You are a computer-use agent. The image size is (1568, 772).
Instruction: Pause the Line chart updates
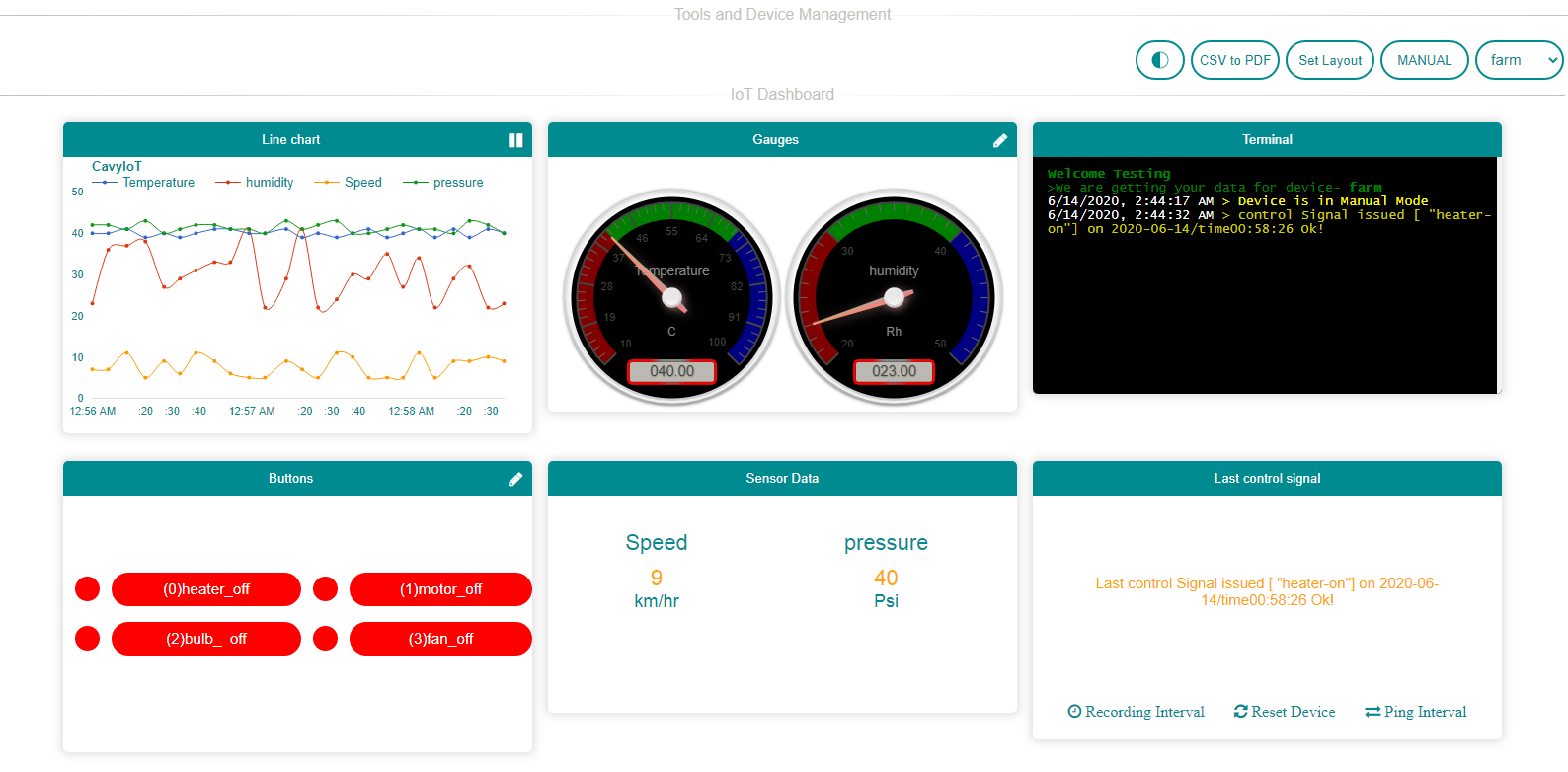(514, 140)
